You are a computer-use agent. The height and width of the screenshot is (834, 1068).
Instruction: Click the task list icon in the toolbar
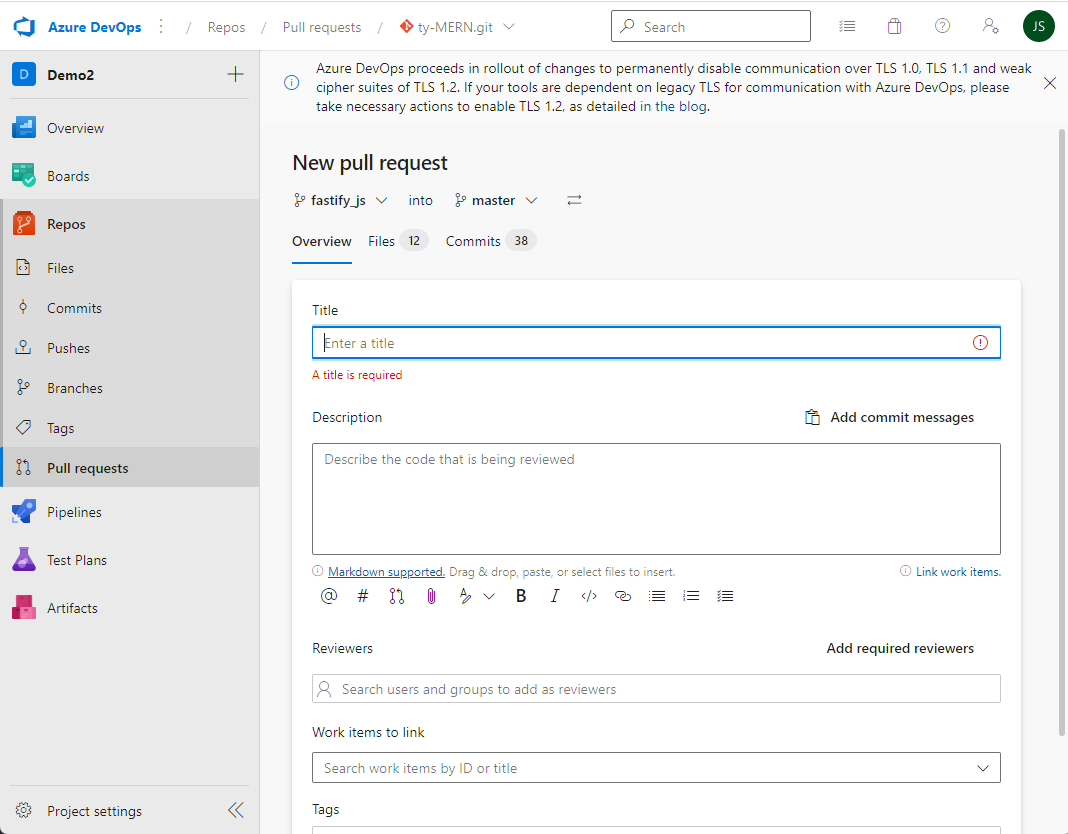725,596
